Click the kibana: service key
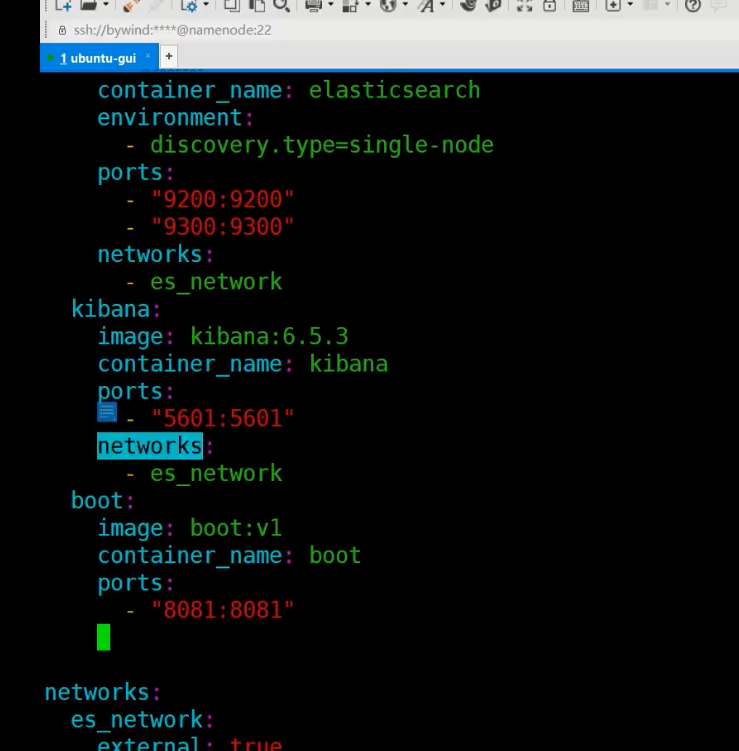The height and width of the screenshot is (751, 739). coord(115,309)
